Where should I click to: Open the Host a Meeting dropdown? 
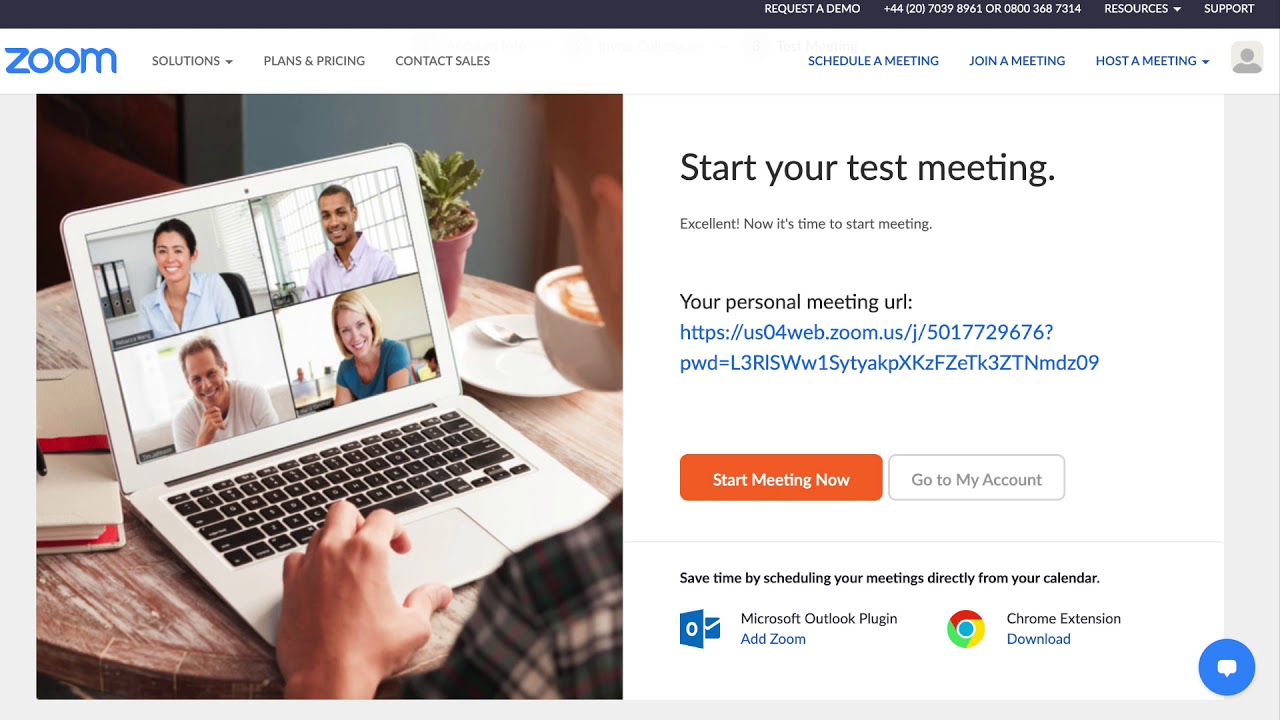point(1152,61)
